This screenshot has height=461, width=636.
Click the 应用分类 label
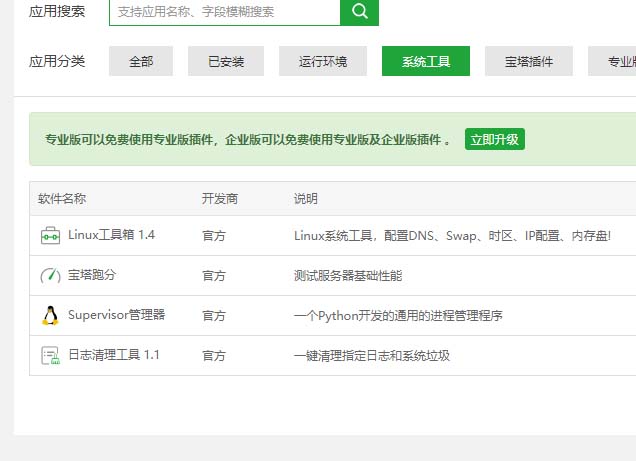57,61
